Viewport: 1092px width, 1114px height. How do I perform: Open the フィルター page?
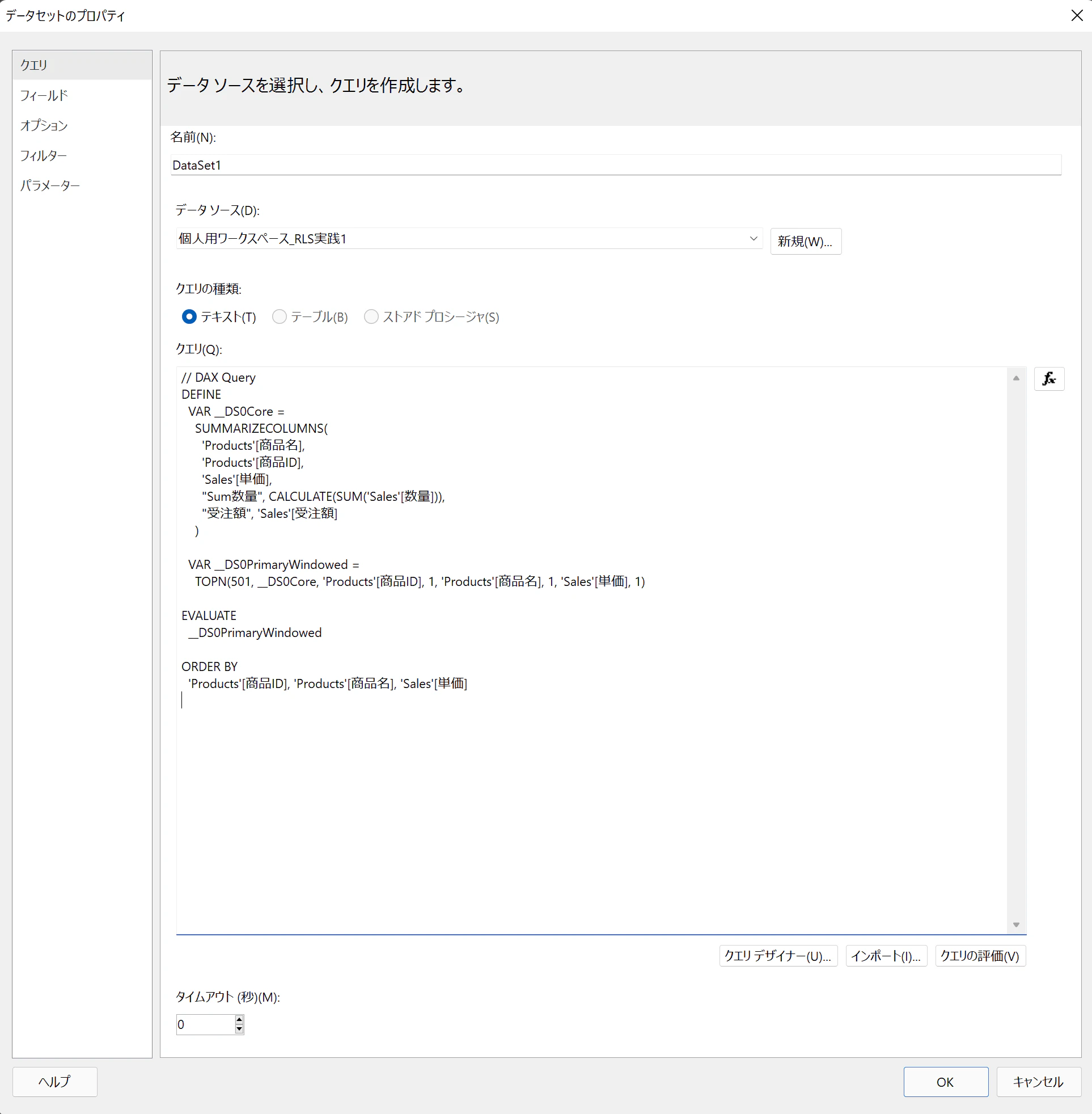(44, 155)
